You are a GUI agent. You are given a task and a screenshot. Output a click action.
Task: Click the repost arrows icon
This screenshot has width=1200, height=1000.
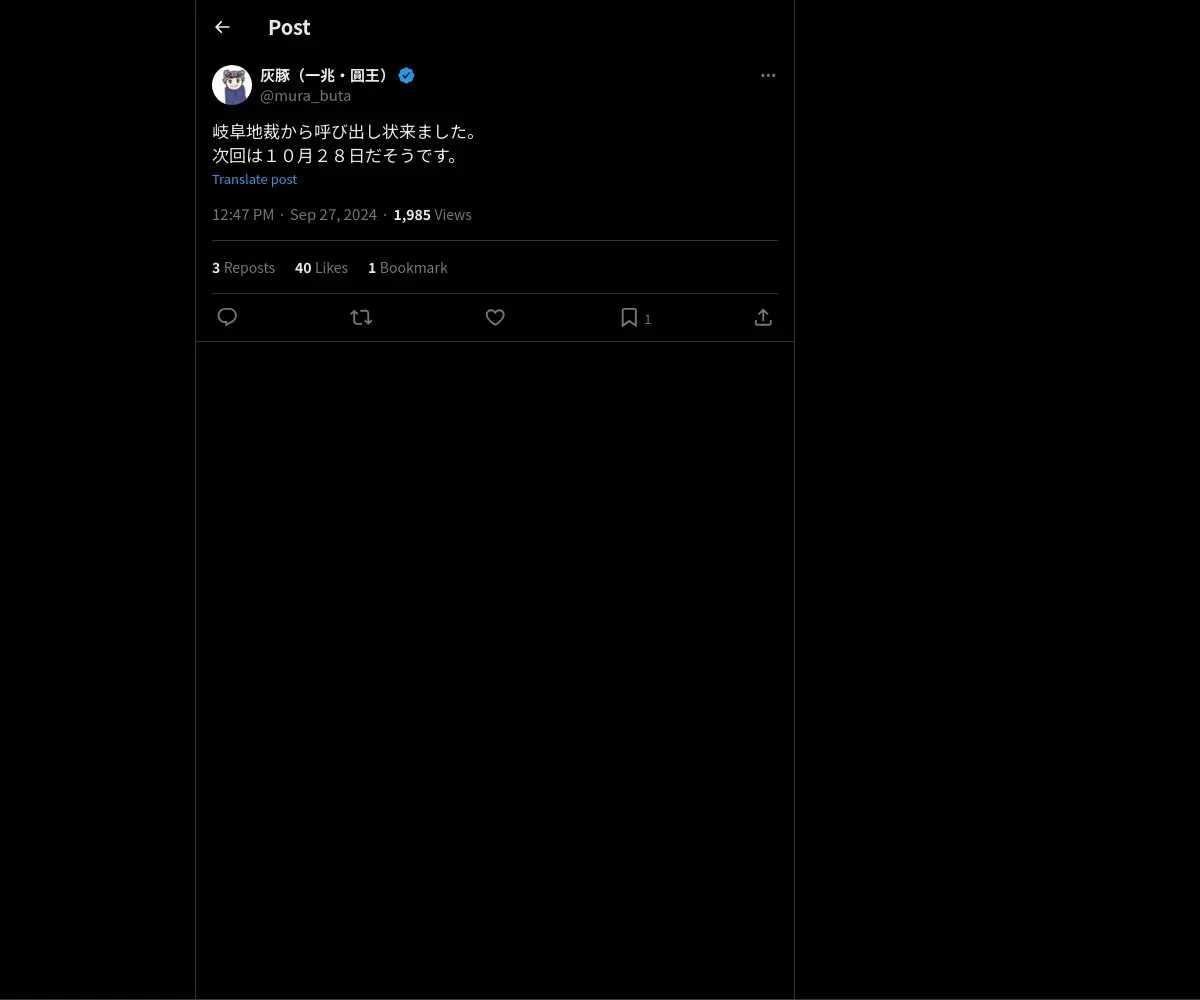361,317
